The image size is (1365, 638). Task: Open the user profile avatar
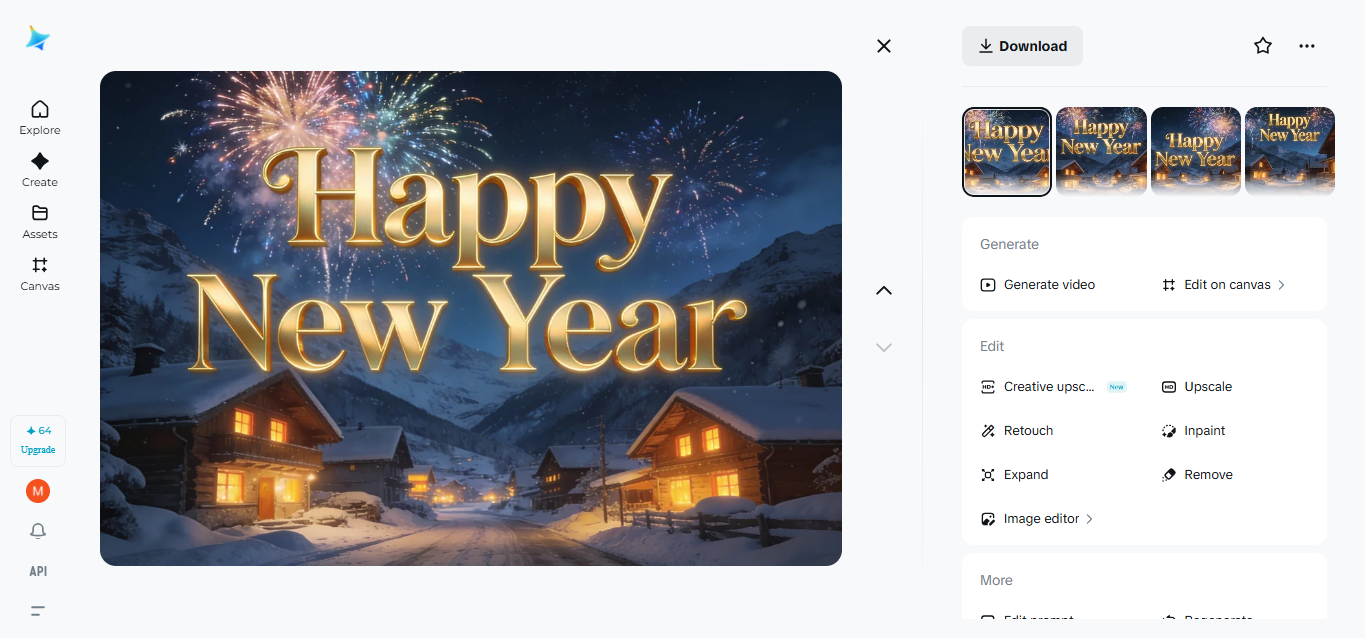[x=38, y=491]
